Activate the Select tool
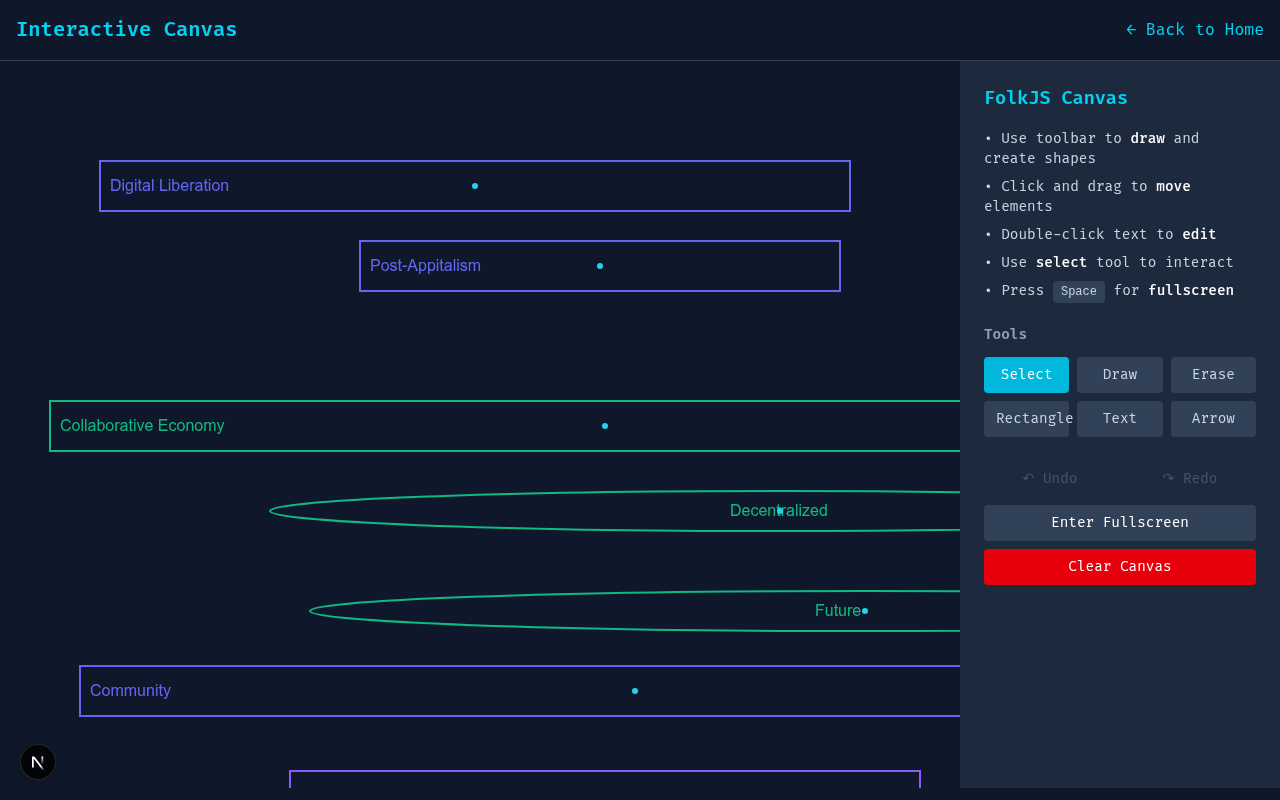1280x800 pixels. coord(1026,375)
